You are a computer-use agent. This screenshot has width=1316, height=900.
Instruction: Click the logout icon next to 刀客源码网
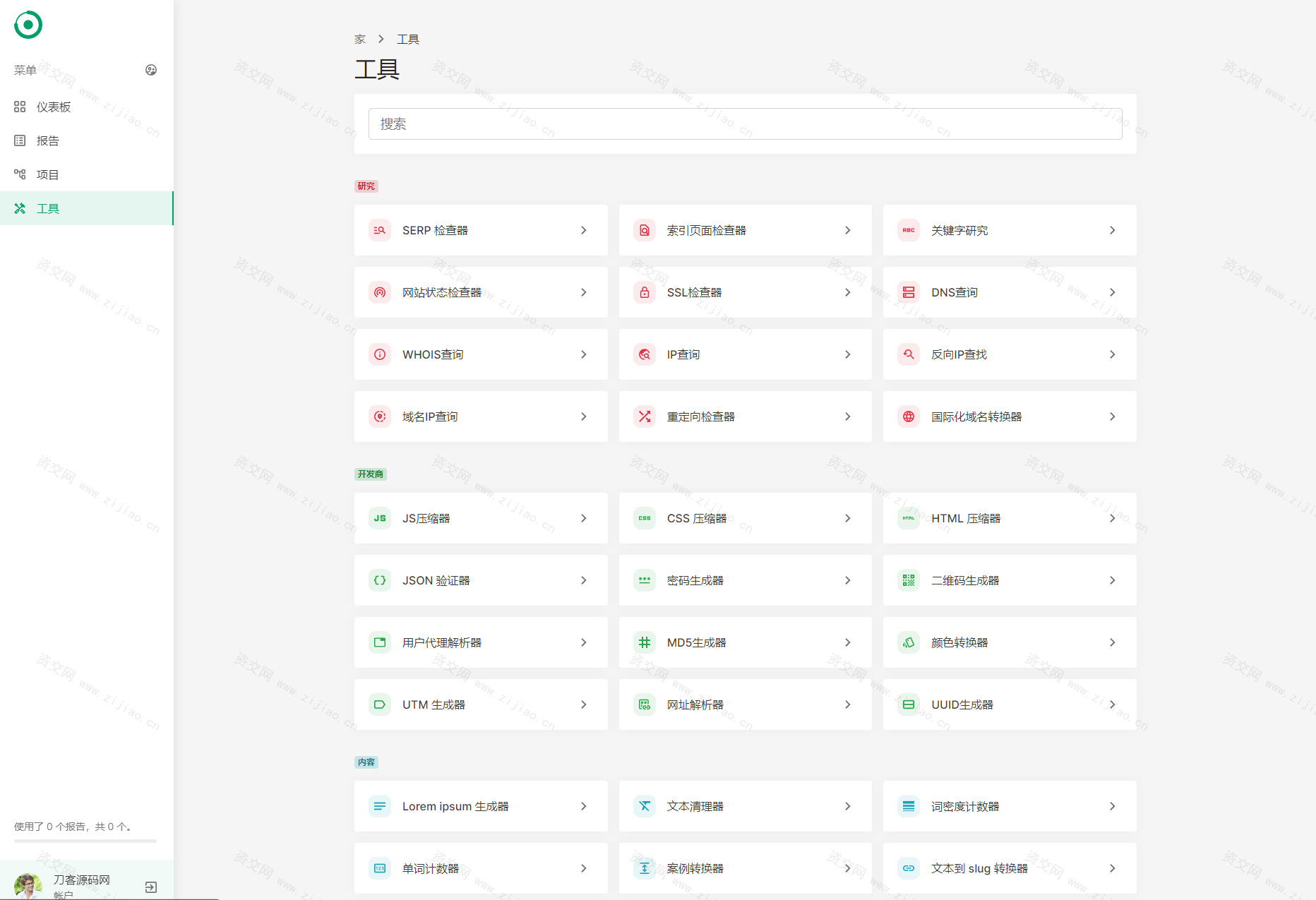tap(151, 887)
